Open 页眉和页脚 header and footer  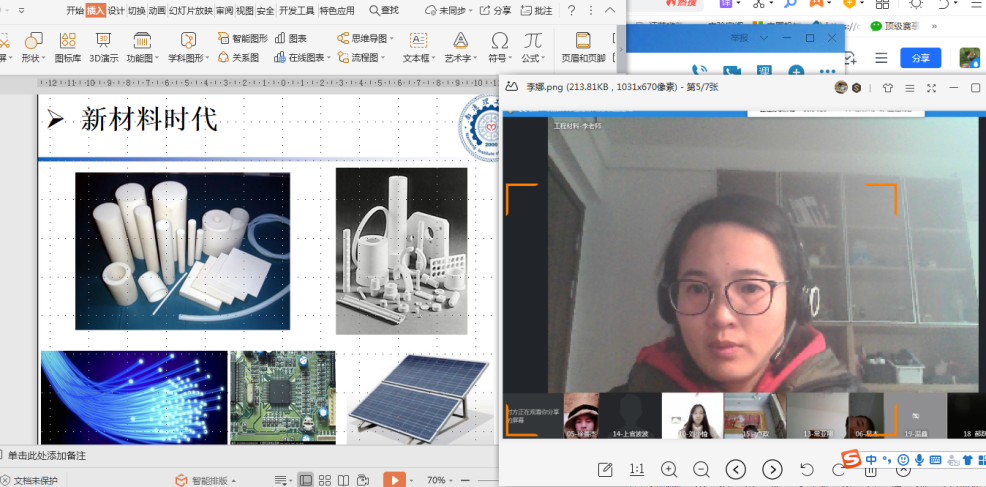point(583,47)
